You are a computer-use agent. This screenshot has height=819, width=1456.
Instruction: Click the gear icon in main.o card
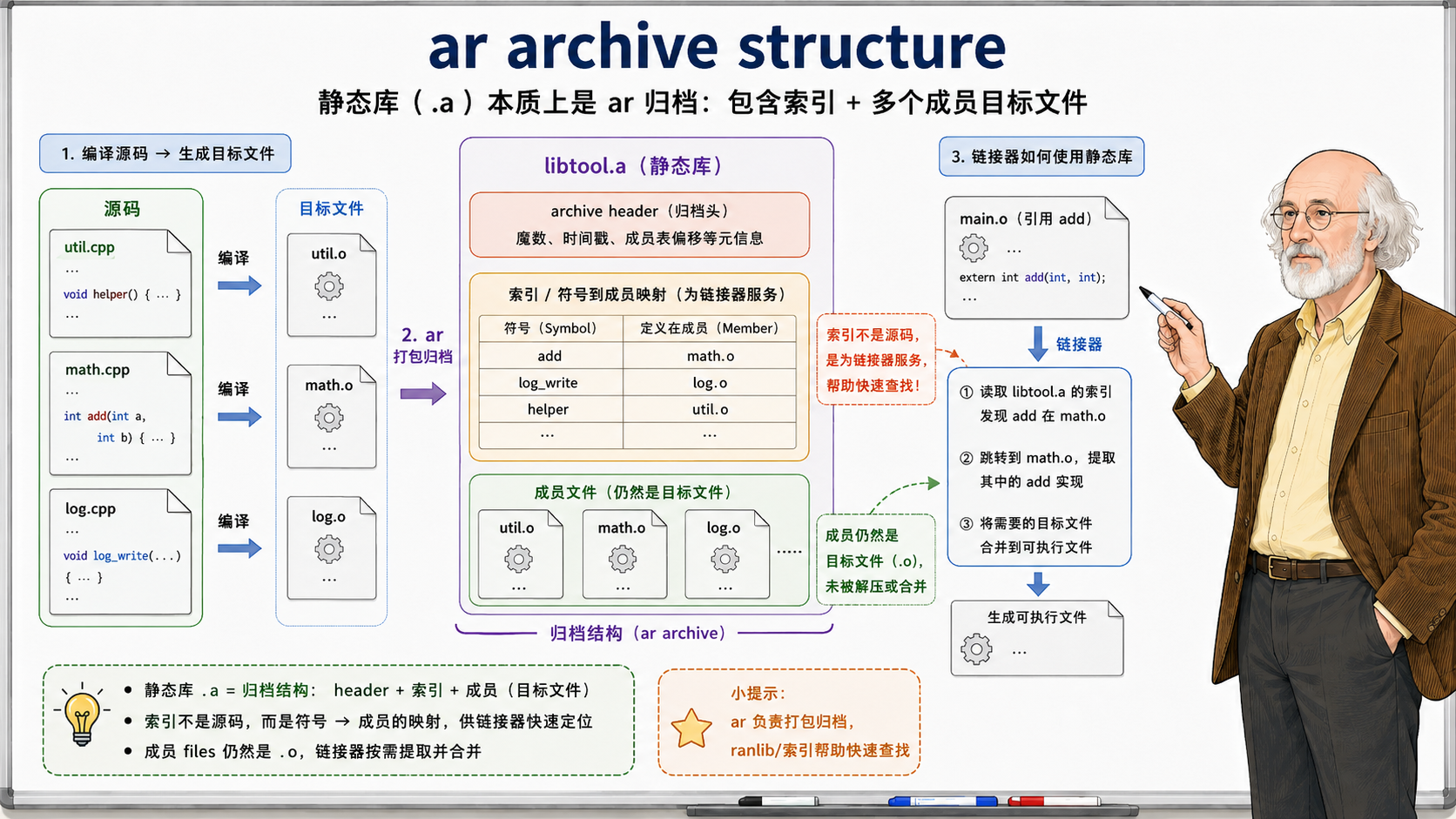coord(974,249)
